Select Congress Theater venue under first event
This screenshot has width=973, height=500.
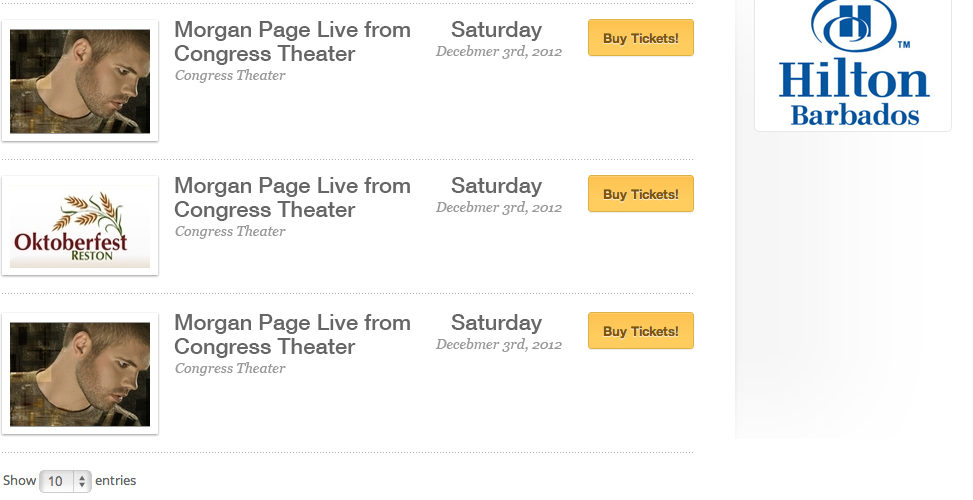coord(230,76)
